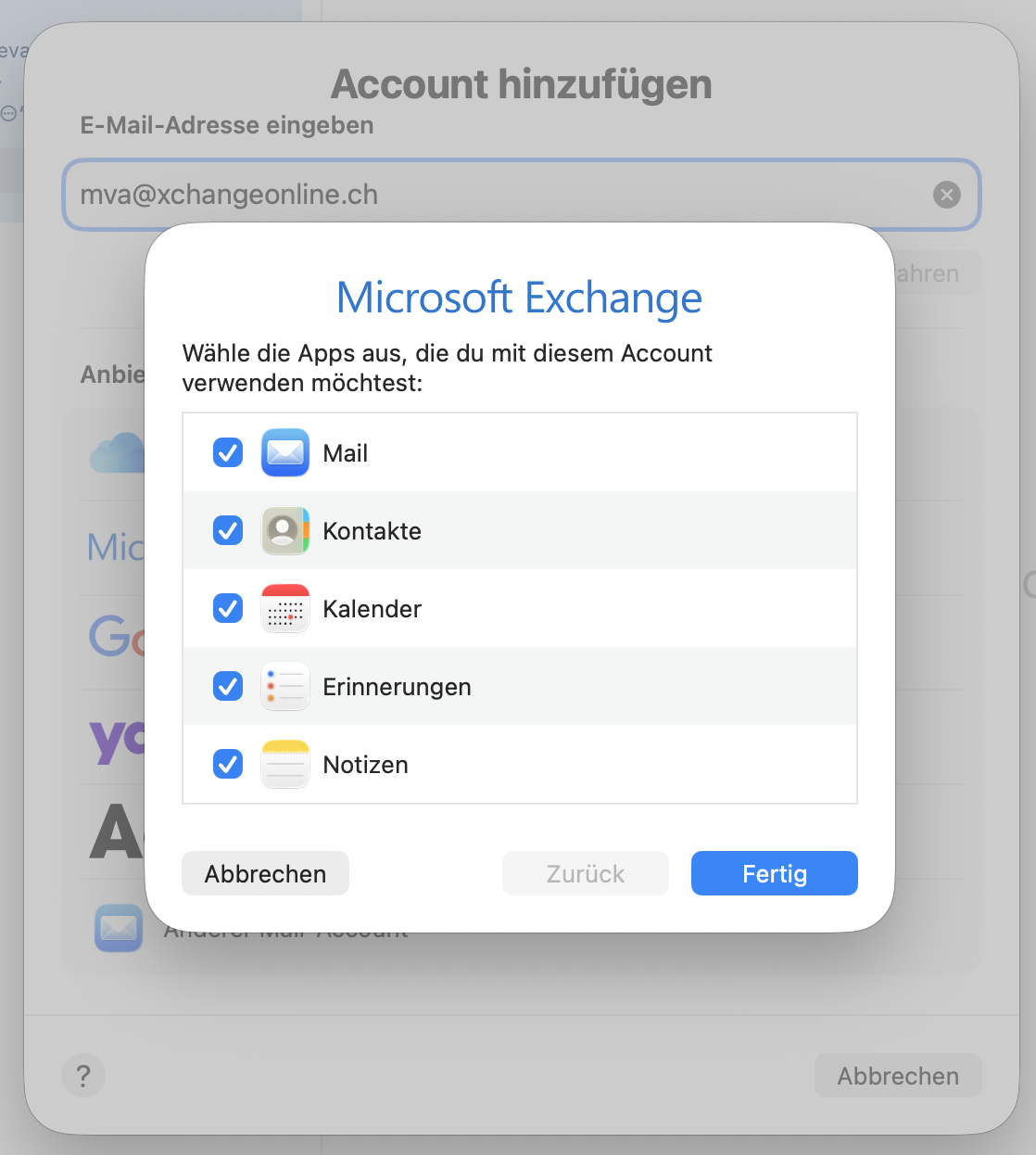Disable the Kontakte checkbox
This screenshot has height=1155, width=1036.
click(228, 530)
